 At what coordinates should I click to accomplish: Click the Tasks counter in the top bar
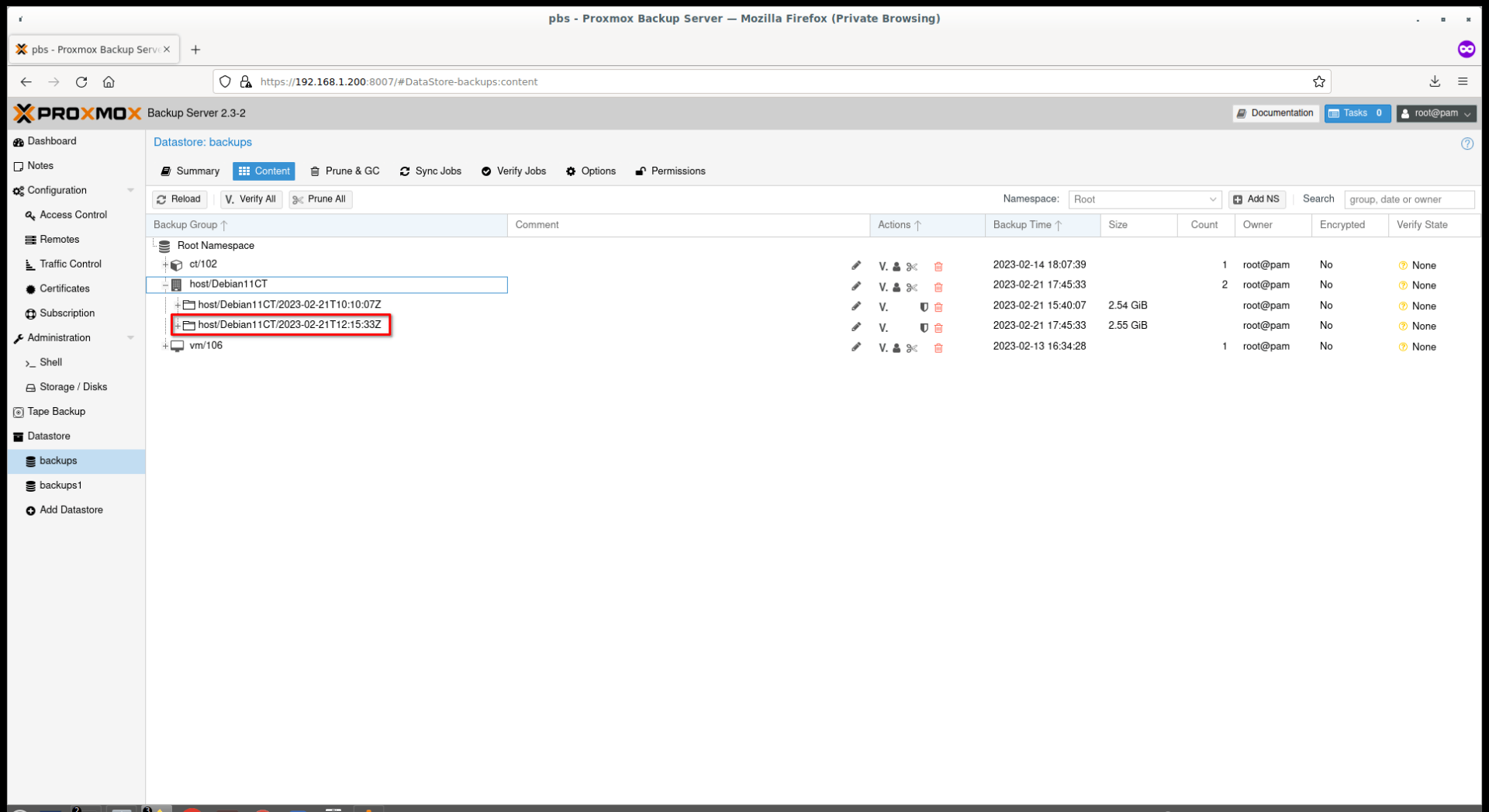pyautogui.click(x=1356, y=112)
